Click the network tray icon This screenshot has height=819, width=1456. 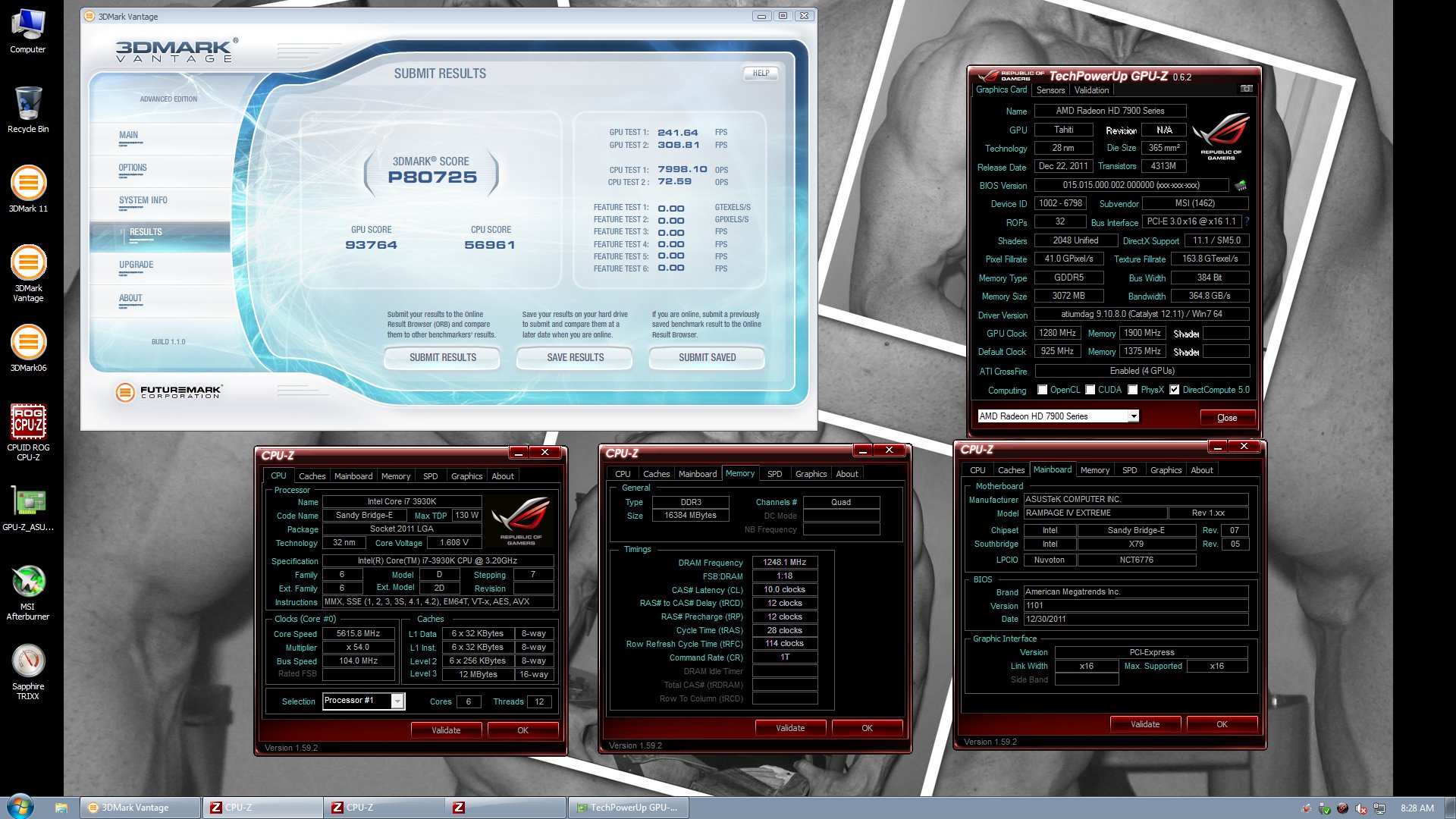click(1379, 808)
